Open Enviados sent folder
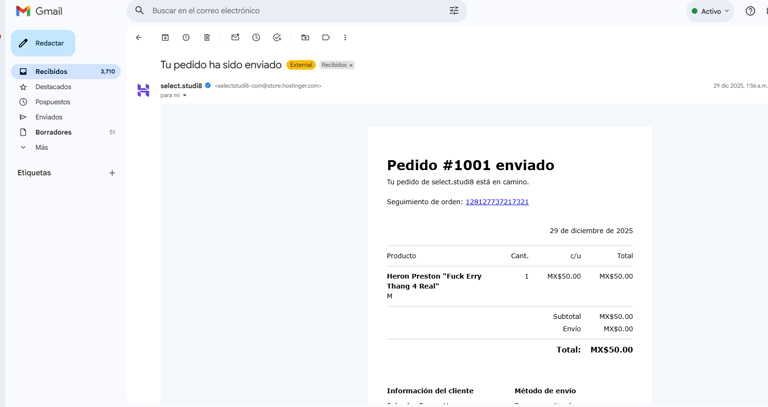 click(x=48, y=117)
